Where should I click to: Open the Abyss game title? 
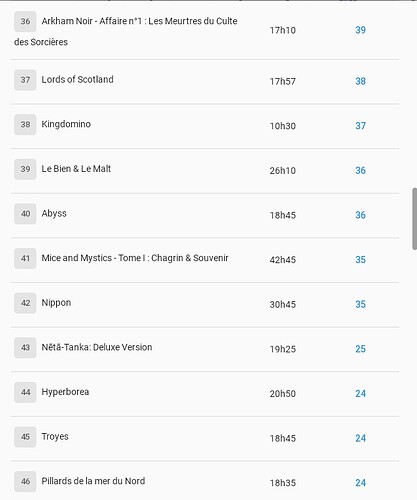tap(54, 214)
